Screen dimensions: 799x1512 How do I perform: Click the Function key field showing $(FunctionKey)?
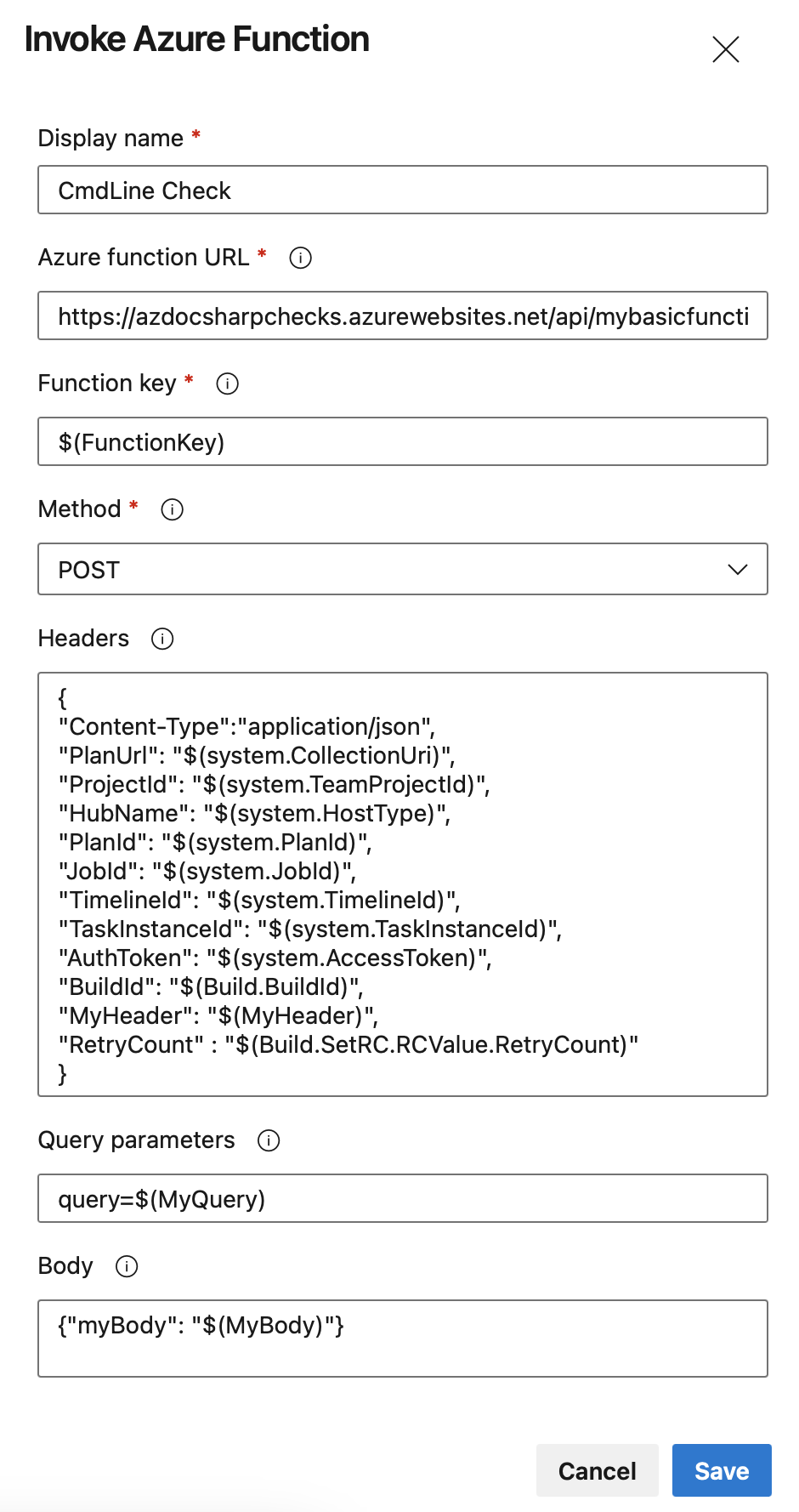pyautogui.click(x=403, y=441)
